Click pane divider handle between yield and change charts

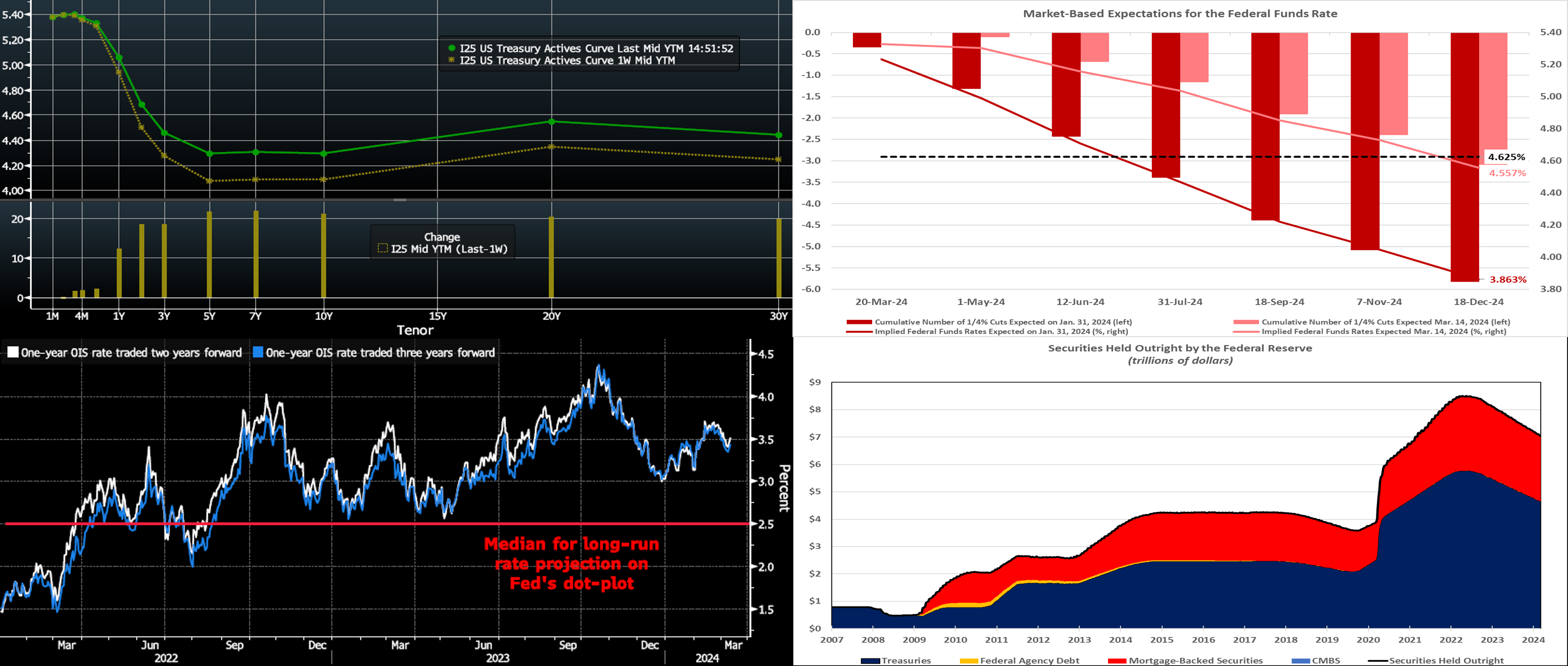pos(400,200)
